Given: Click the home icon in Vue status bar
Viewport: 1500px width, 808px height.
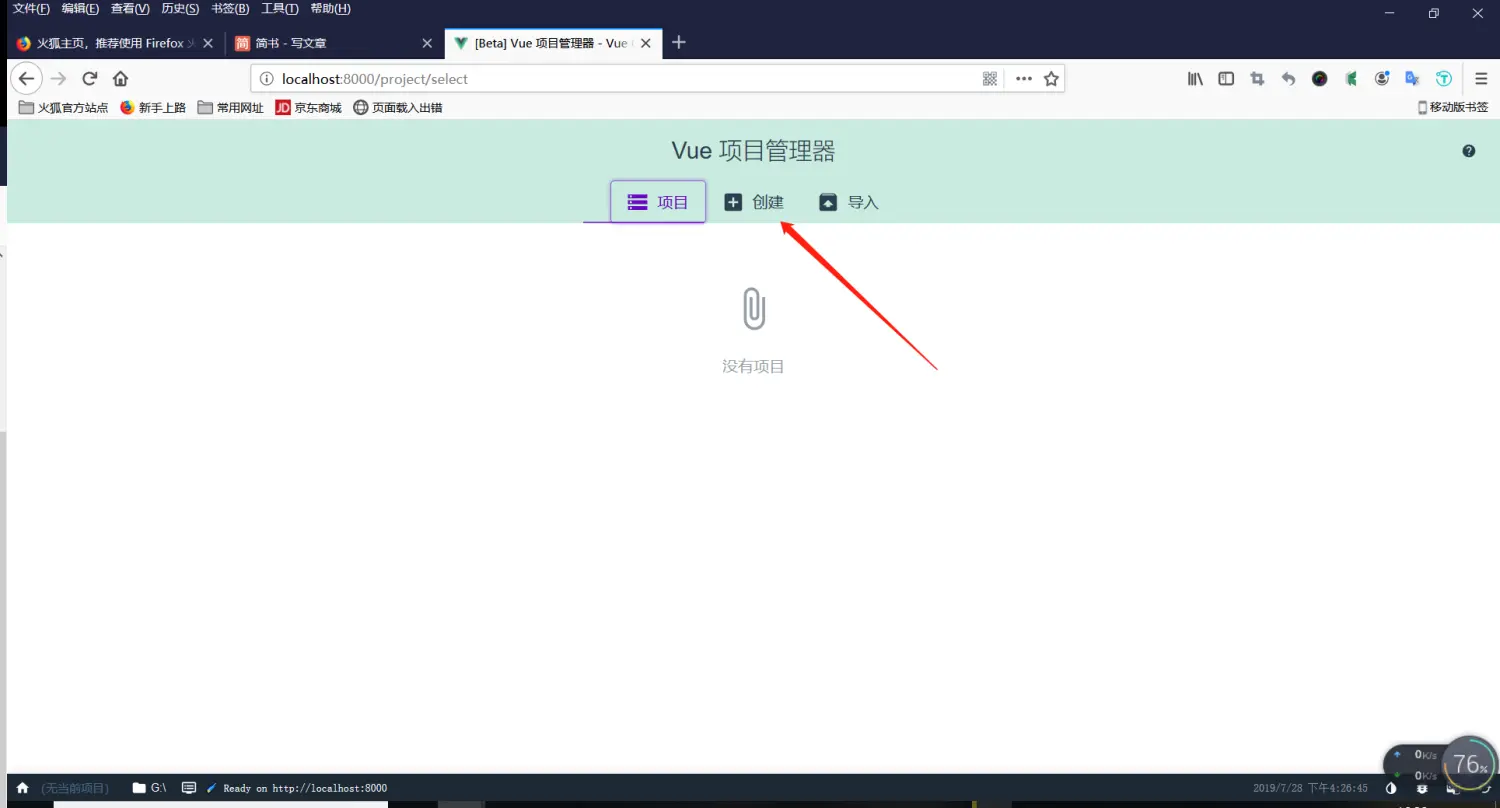Looking at the screenshot, I should (x=23, y=788).
